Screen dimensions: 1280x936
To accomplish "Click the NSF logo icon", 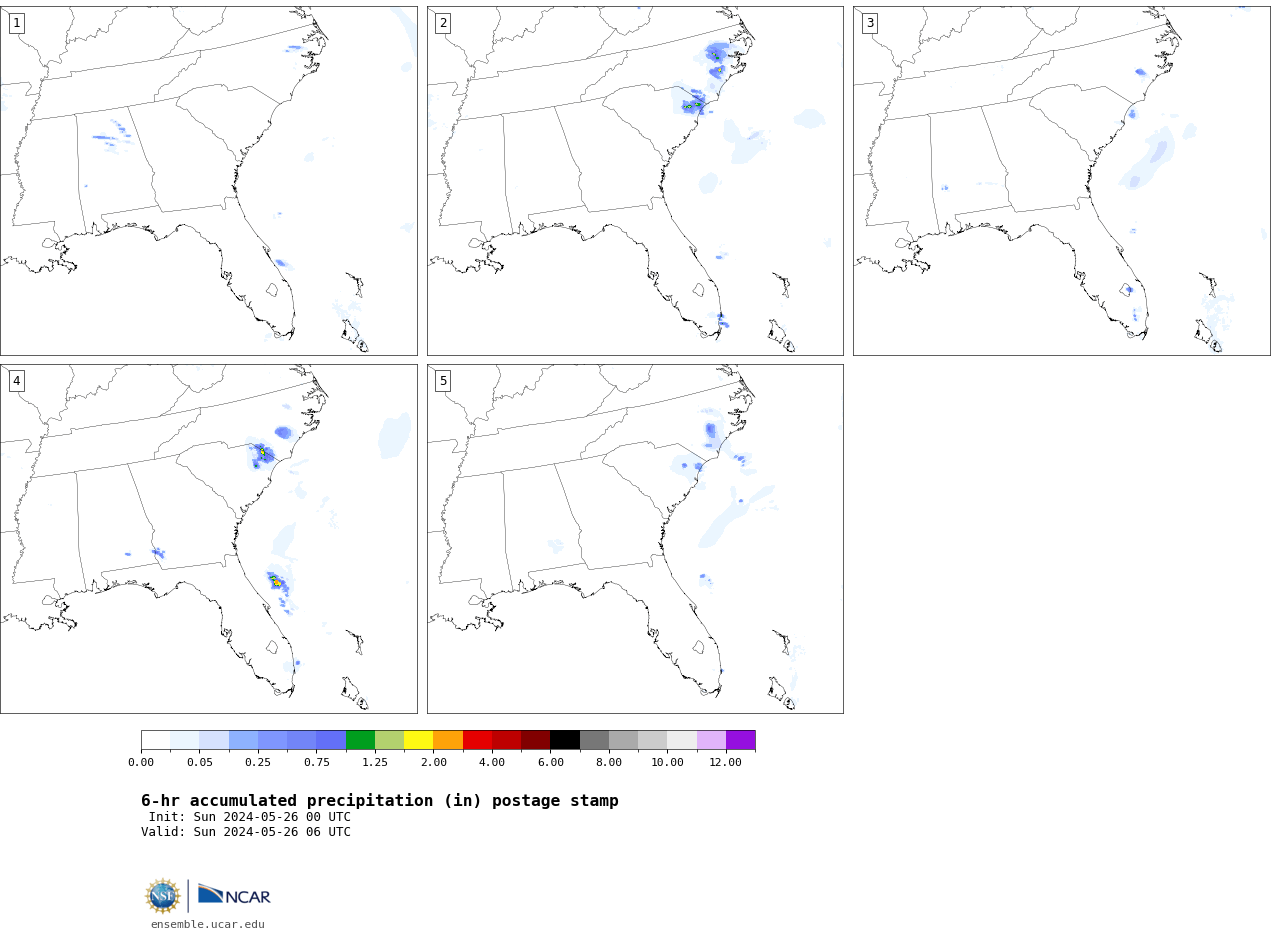I will 163,896.
